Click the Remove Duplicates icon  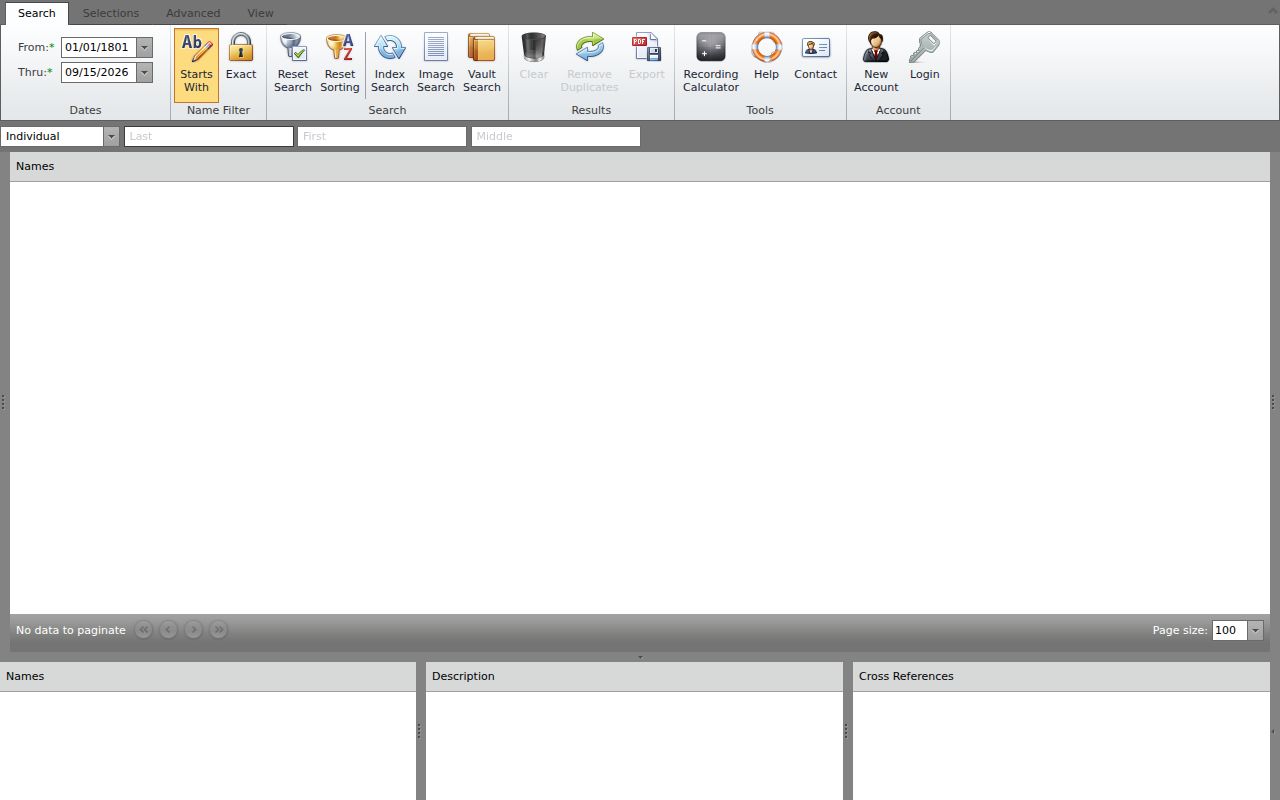click(x=590, y=47)
